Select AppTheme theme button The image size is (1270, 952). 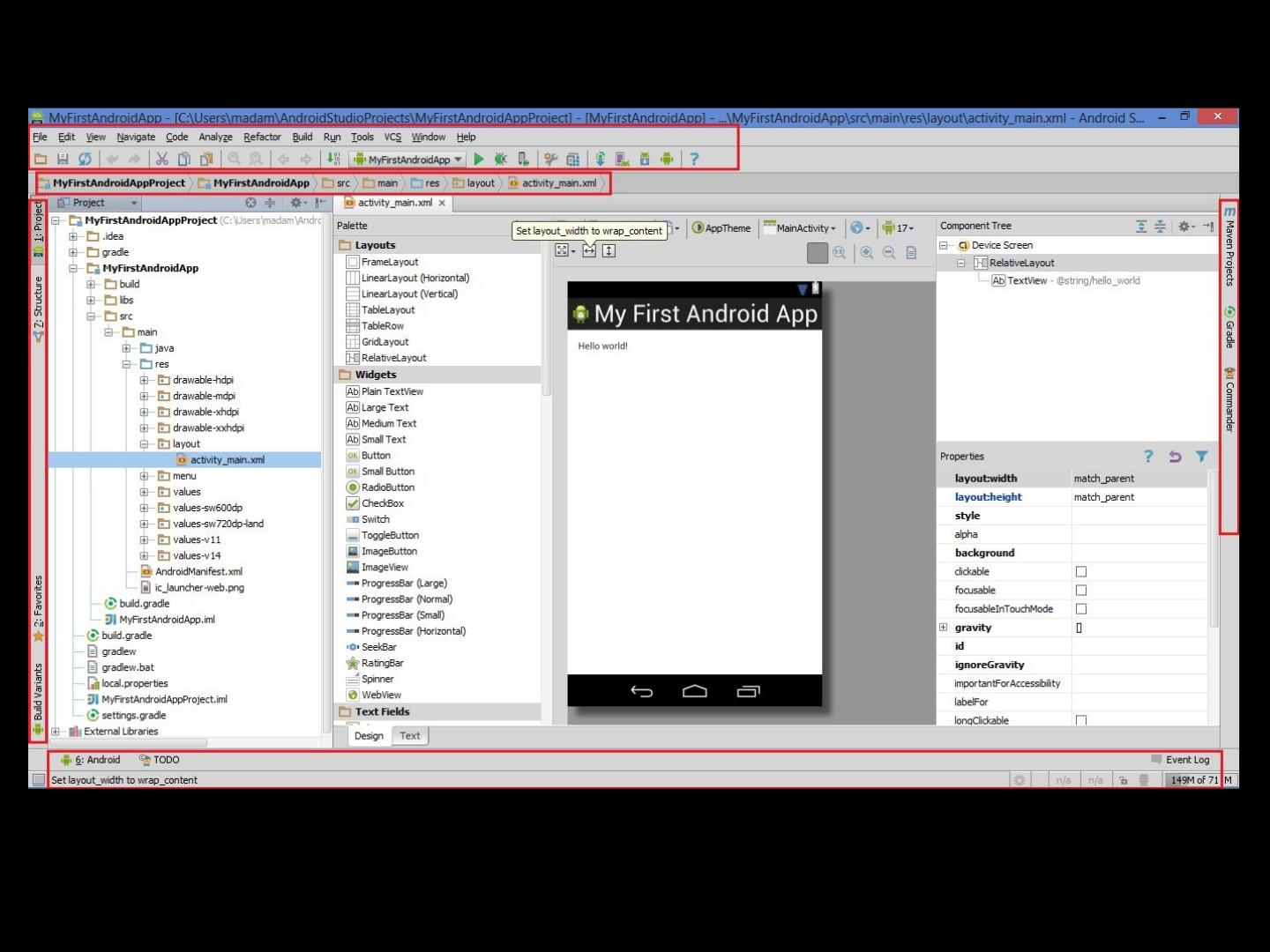pyautogui.click(x=721, y=228)
